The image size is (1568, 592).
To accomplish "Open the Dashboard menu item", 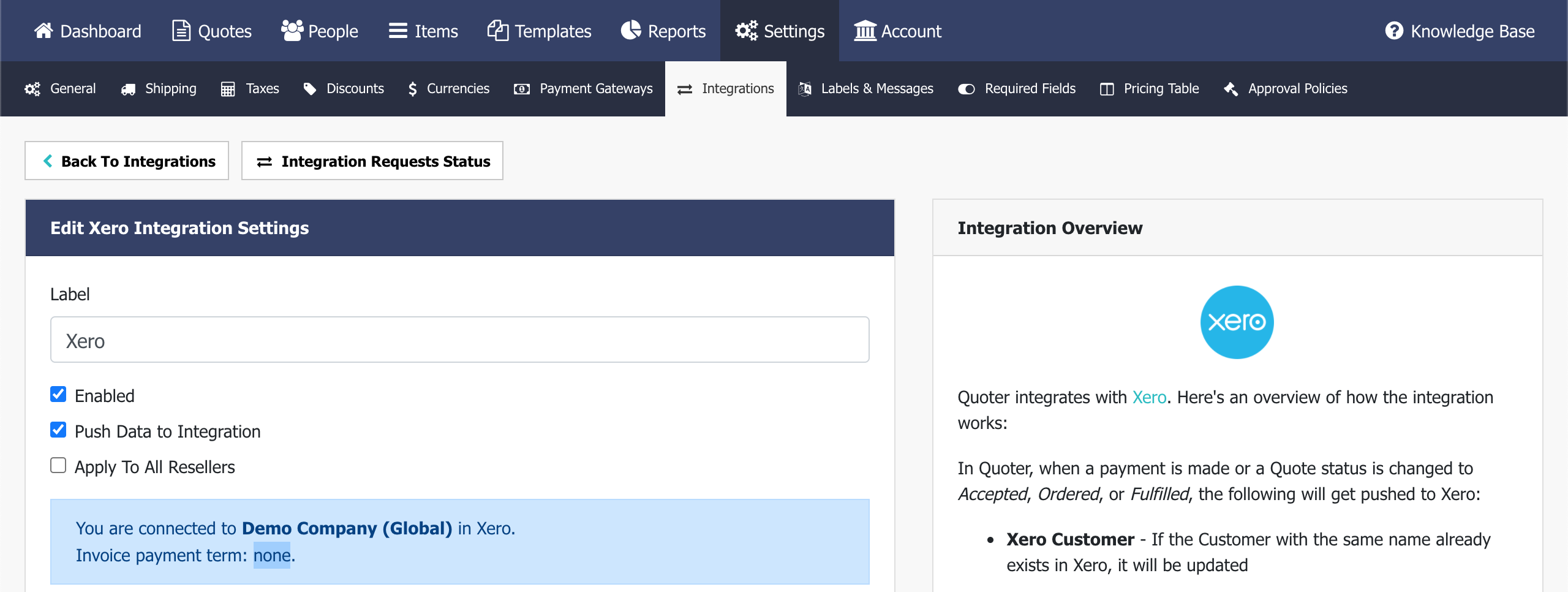I will (x=88, y=31).
